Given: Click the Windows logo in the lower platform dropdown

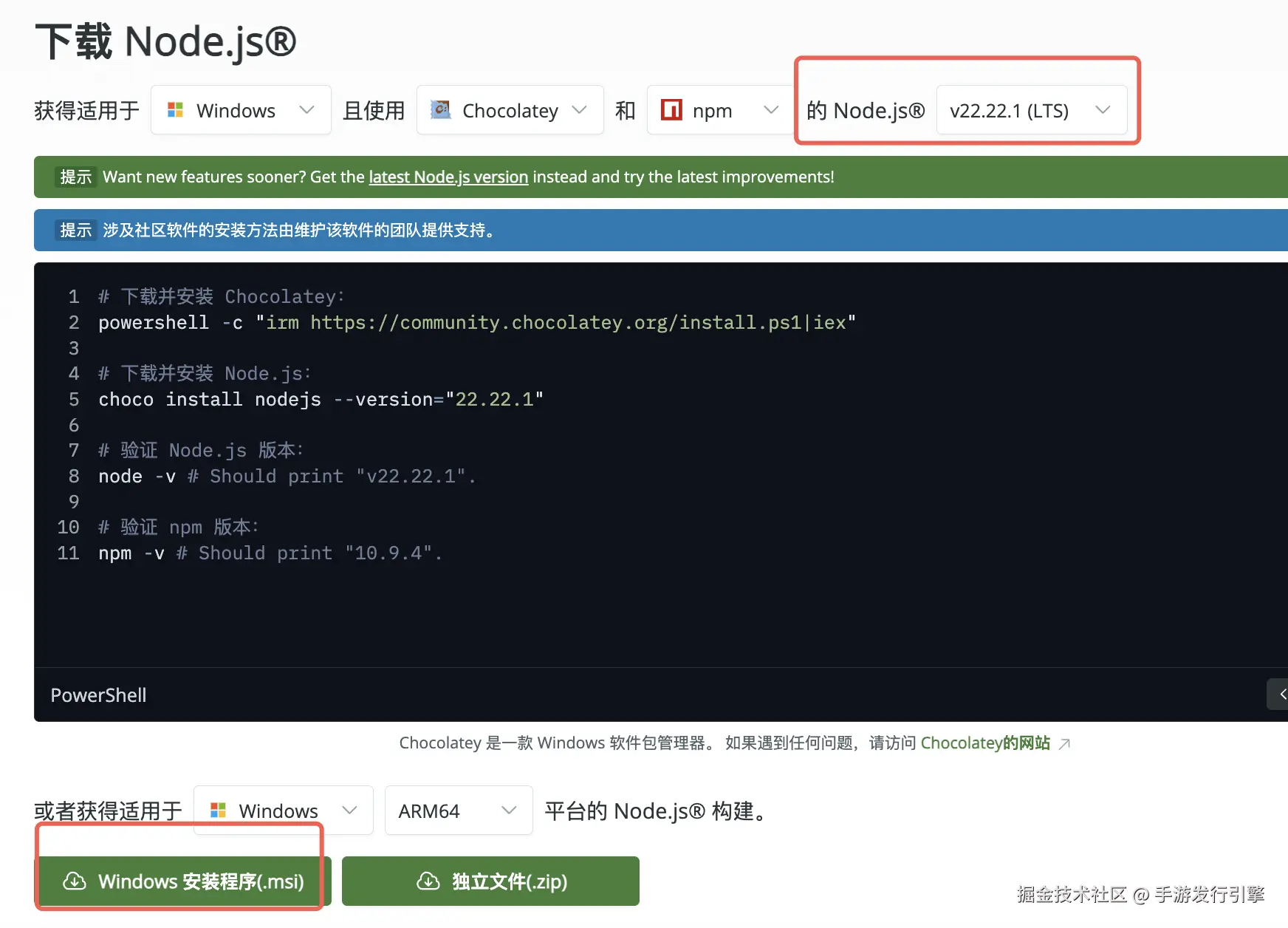Looking at the screenshot, I should pyautogui.click(x=218, y=810).
